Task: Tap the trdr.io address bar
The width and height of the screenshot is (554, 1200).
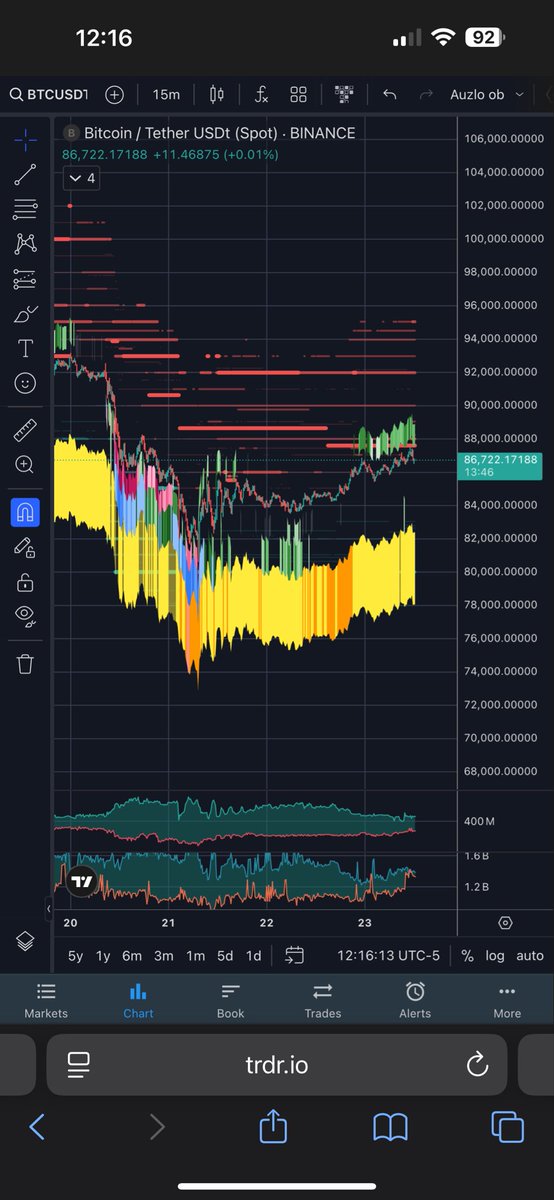Action: tap(277, 1065)
